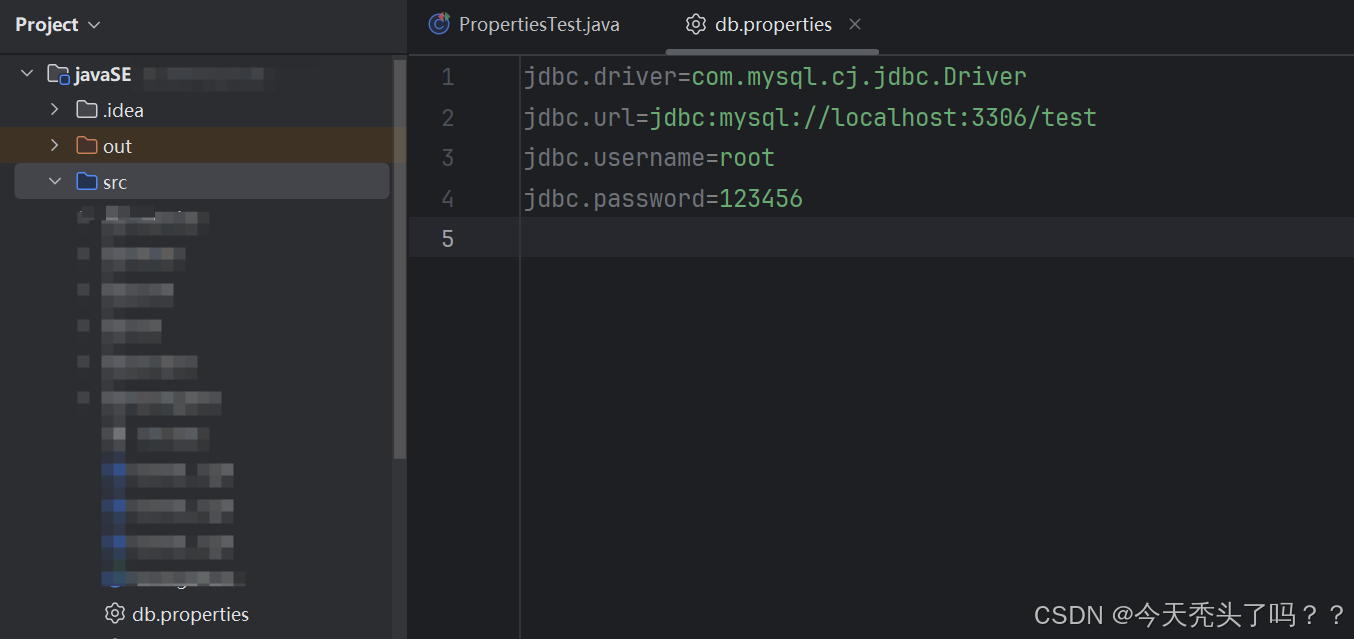Click the gear icon on db.properties tab

tap(696, 23)
